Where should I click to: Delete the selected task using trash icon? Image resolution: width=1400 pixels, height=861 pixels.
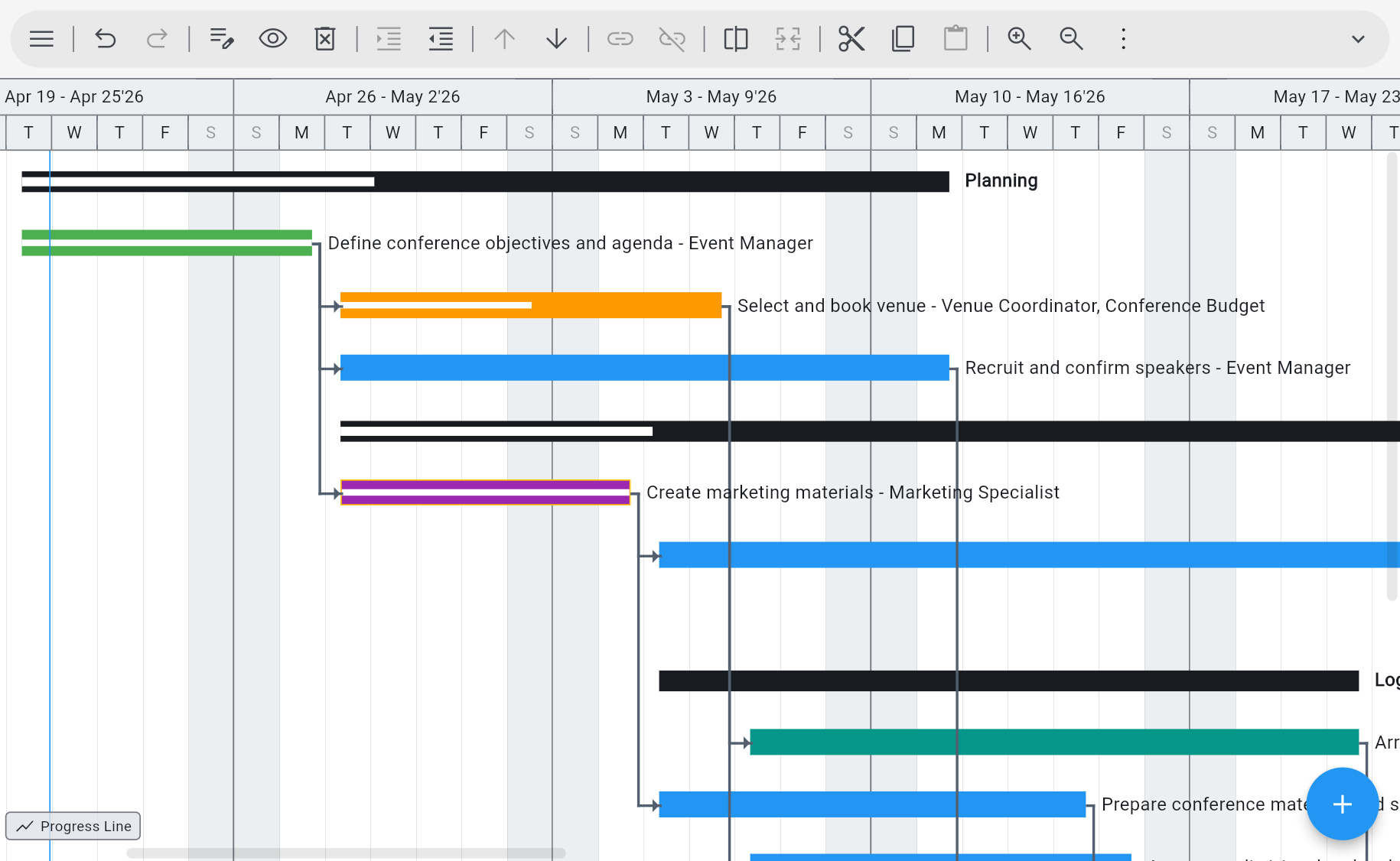(324, 38)
